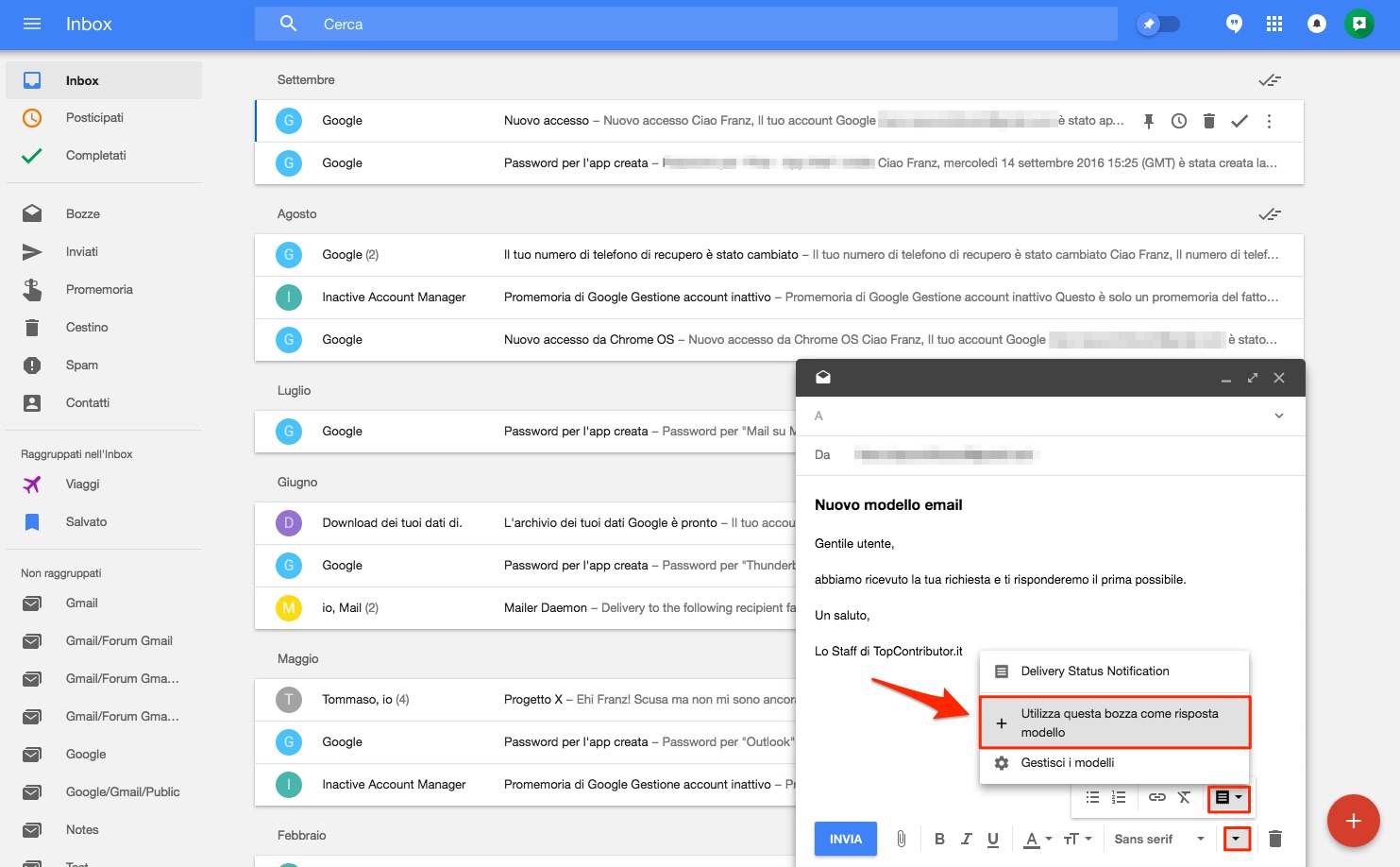Mark Nuovo accesso email as done

coord(1240,121)
